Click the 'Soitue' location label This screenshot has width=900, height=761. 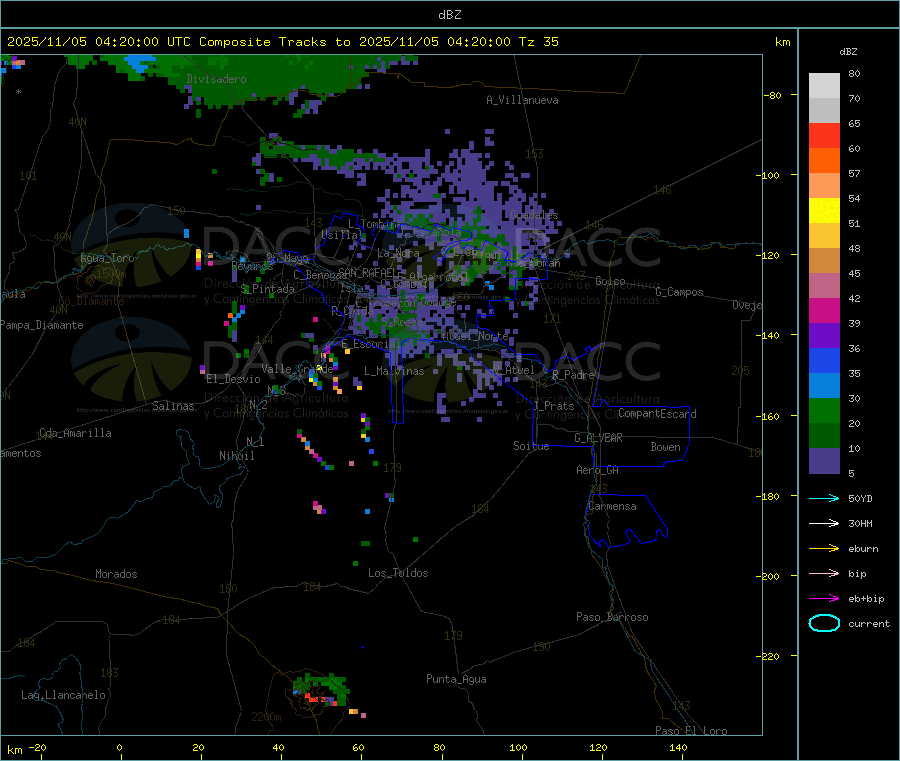[x=531, y=446]
